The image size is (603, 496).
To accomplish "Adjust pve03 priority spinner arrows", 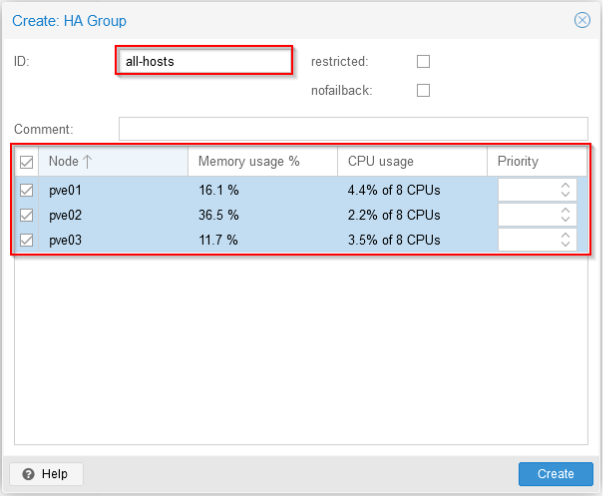I will (566, 240).
